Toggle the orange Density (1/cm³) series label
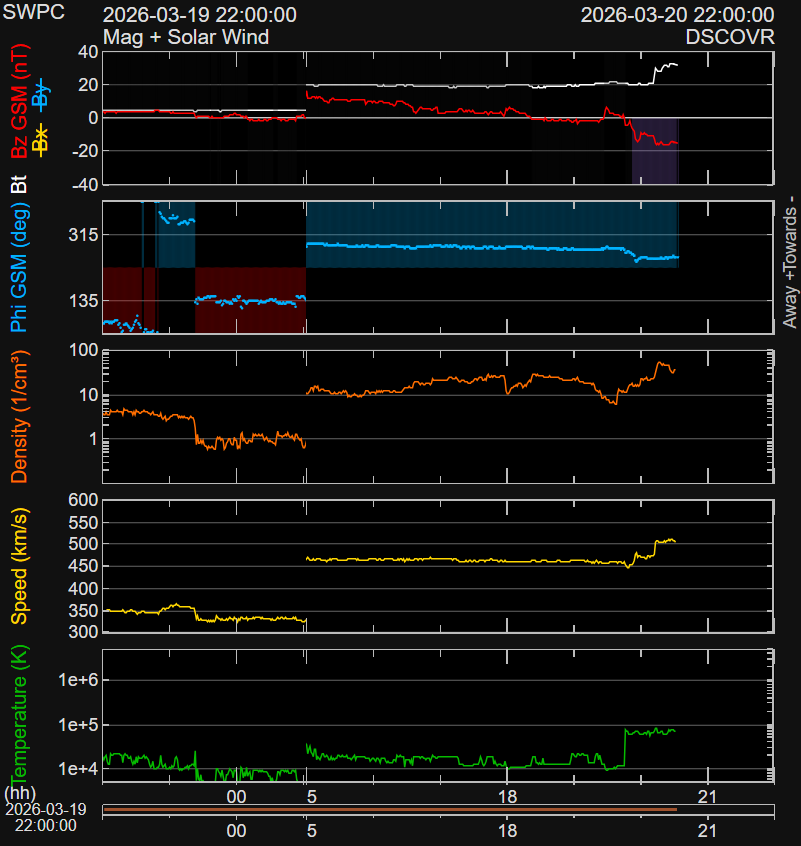The image size is (801, 846). (x=19, y=416)
